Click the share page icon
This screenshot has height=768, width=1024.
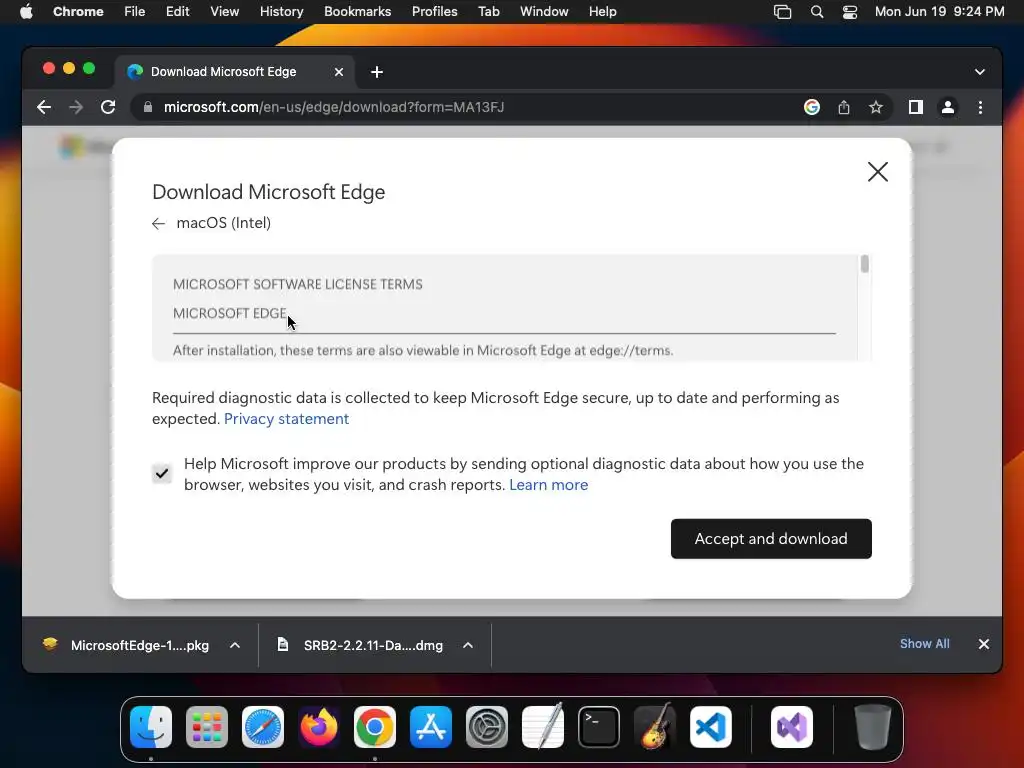(x=844, y=107)
